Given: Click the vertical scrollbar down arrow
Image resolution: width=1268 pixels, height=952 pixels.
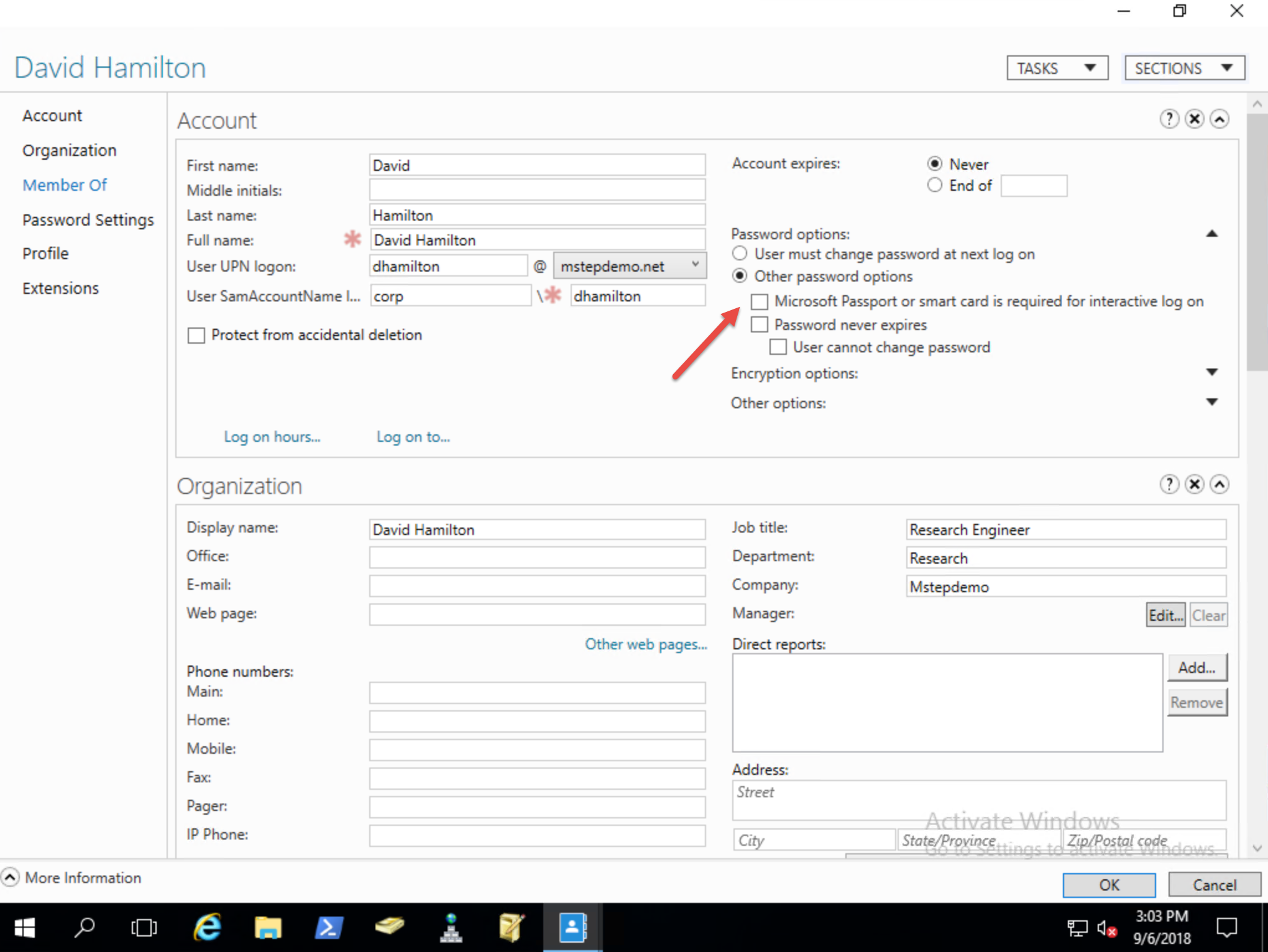Looking at the screenshot, I should [1257, 848].
